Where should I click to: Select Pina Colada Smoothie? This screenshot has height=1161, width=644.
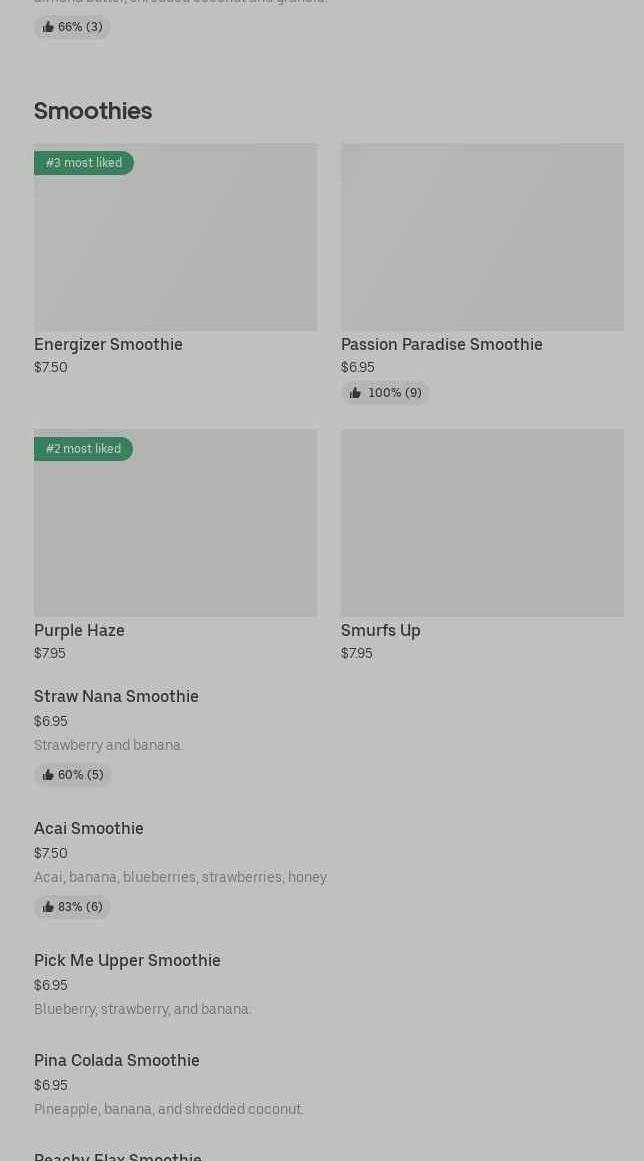coord(117,1060)
